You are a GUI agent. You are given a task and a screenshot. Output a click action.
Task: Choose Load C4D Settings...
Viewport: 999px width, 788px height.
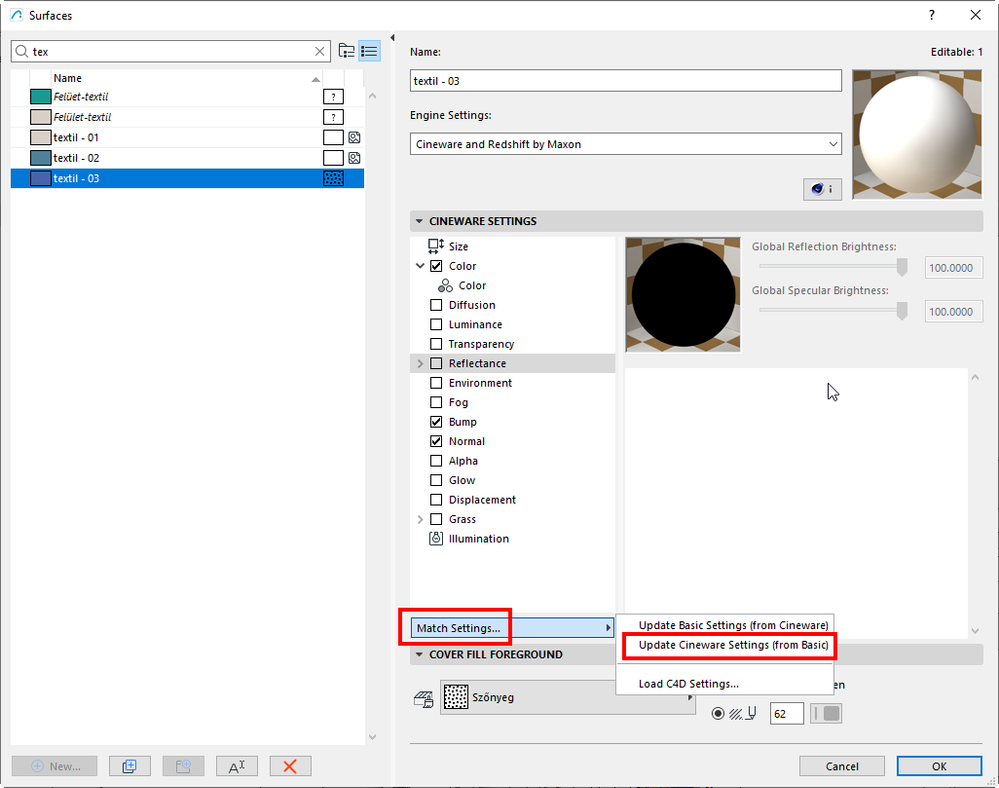[689, 684]
